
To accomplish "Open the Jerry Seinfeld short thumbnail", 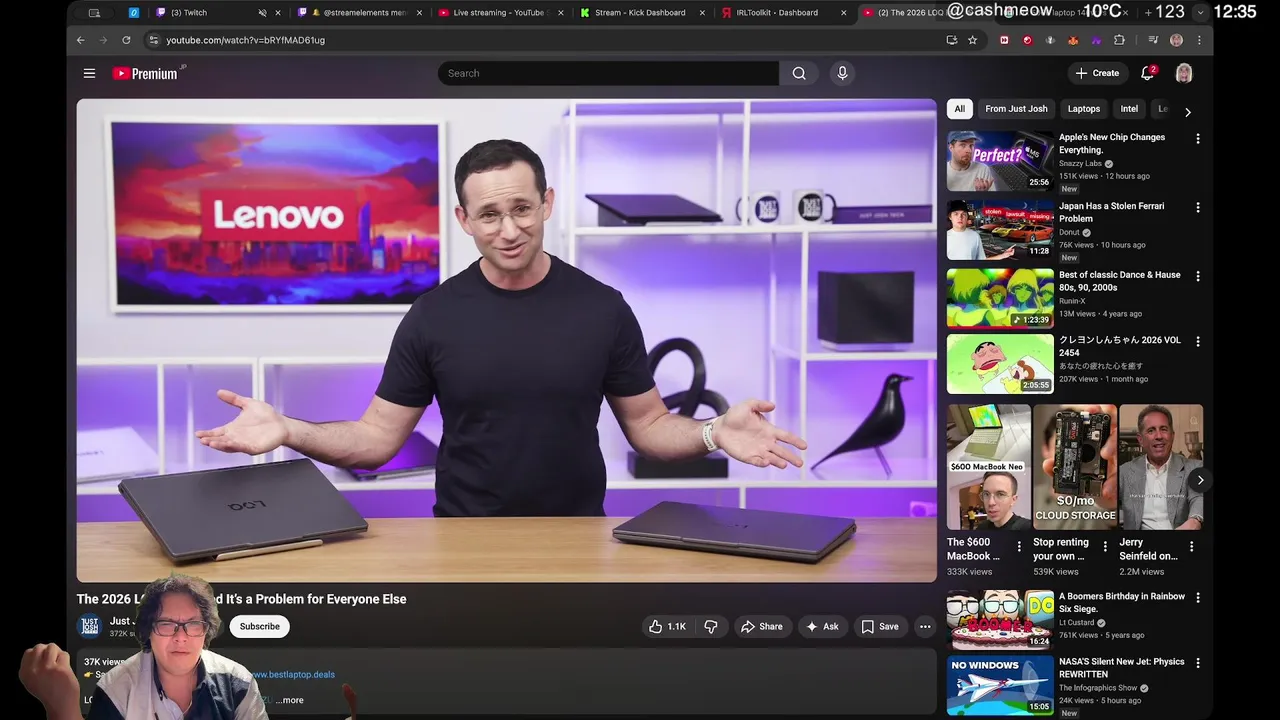I will click(x=1161, y=467).
